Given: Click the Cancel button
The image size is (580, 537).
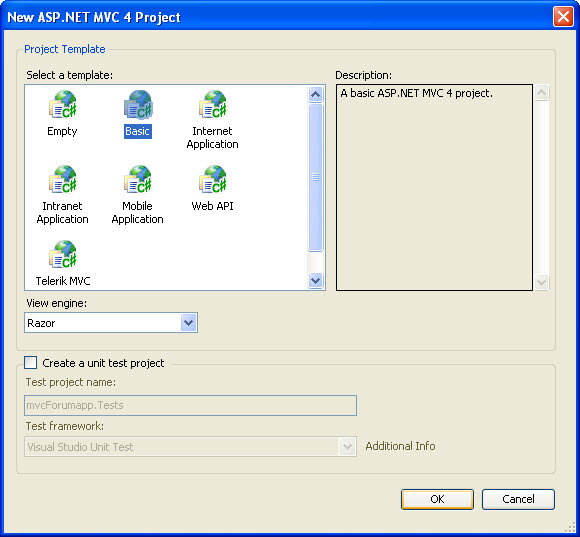Looking at the screenshot, I should pyautogui.click(x=518, y=499).
